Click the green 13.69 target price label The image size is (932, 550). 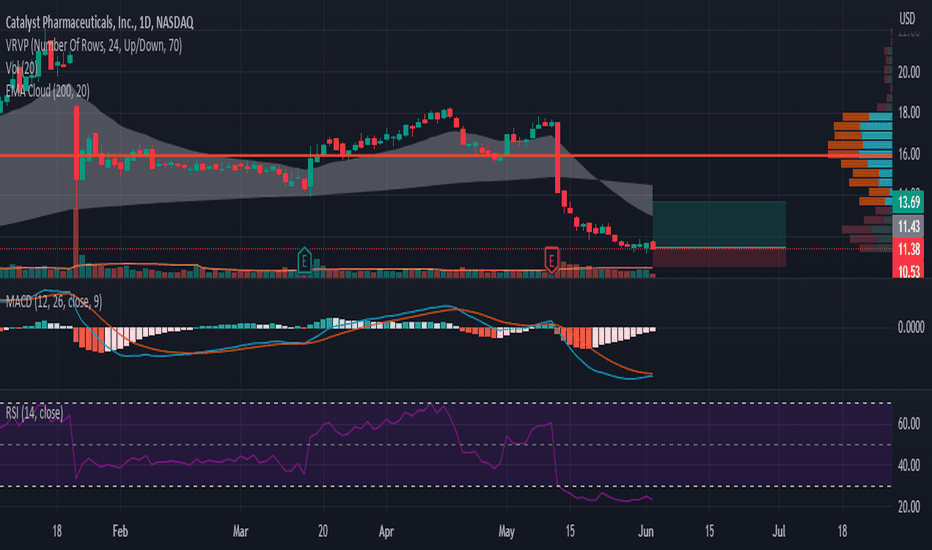[x=908, y=202]
